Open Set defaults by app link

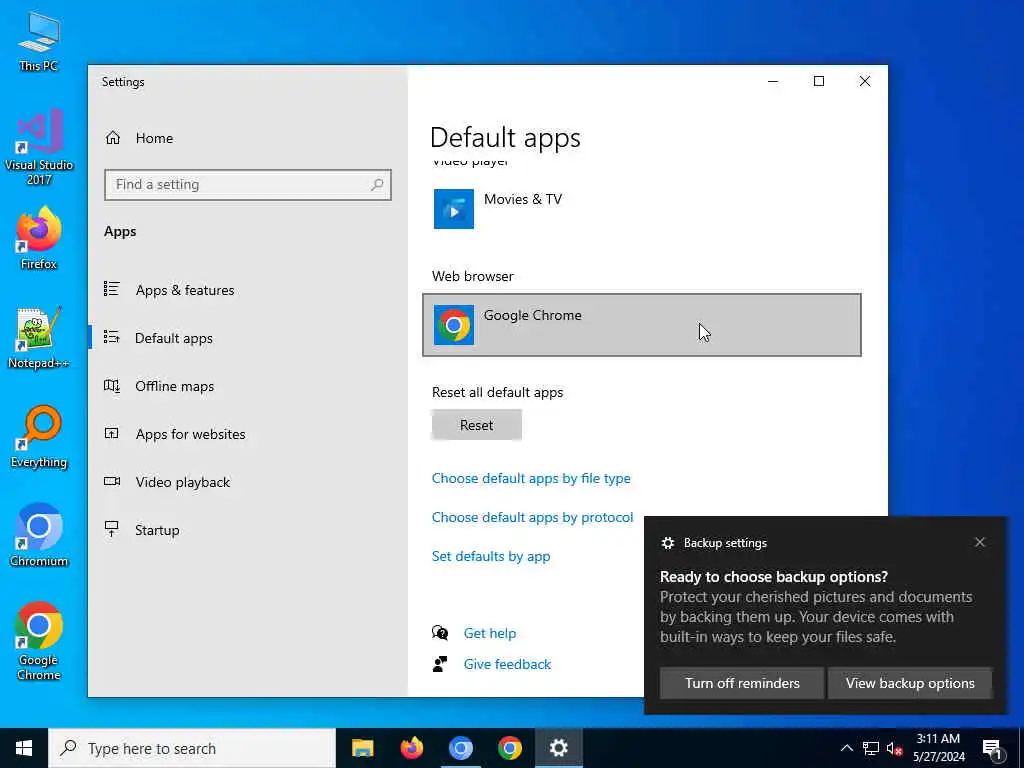[491, 556]
